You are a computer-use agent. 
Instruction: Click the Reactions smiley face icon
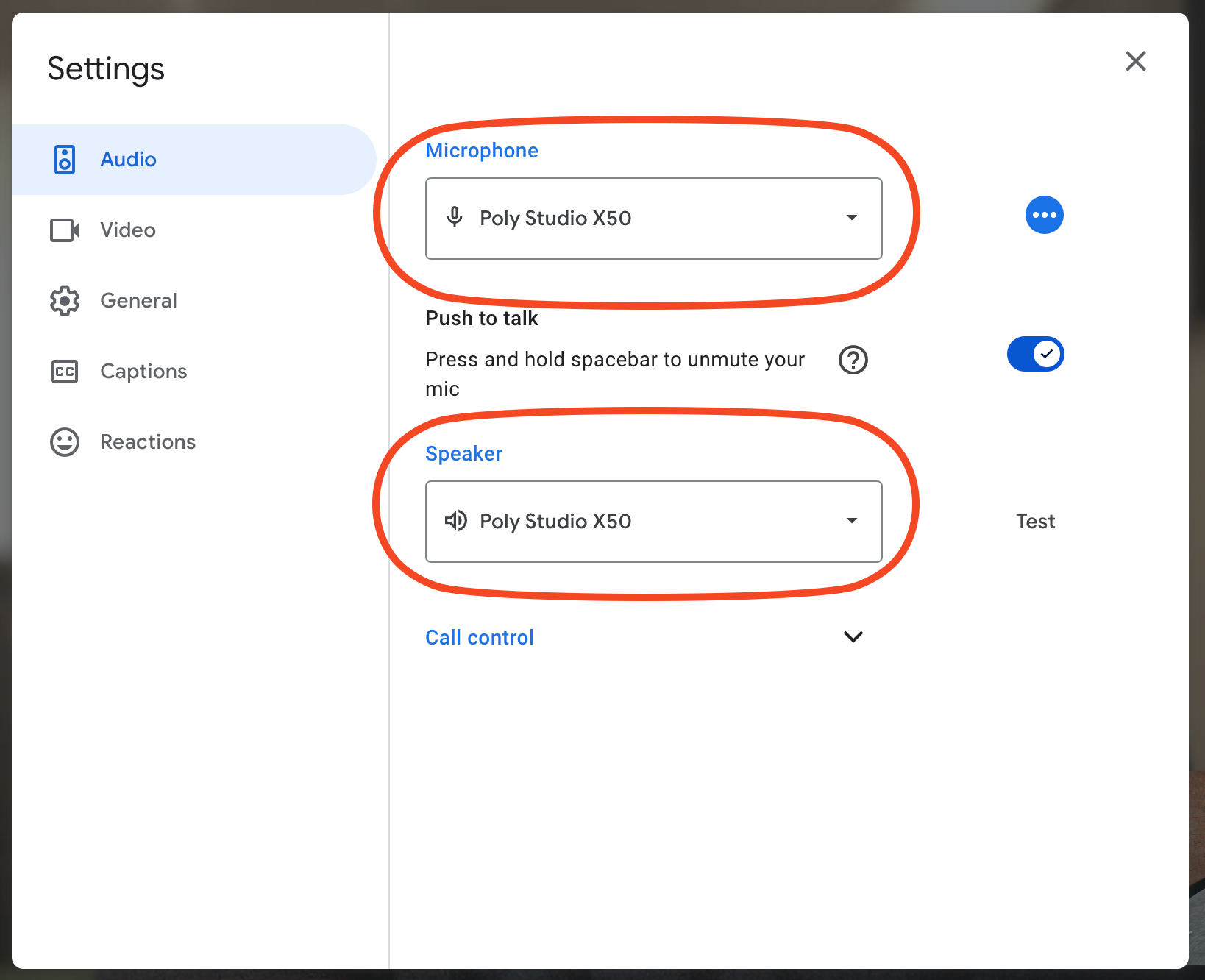tap(65, 442)
